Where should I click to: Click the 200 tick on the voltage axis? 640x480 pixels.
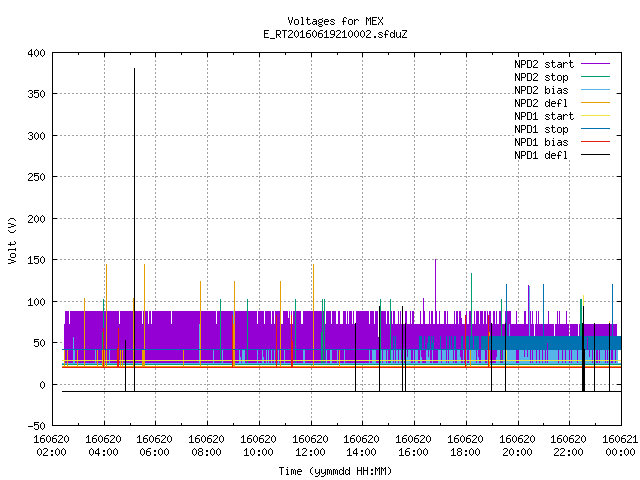coord(36,219)
